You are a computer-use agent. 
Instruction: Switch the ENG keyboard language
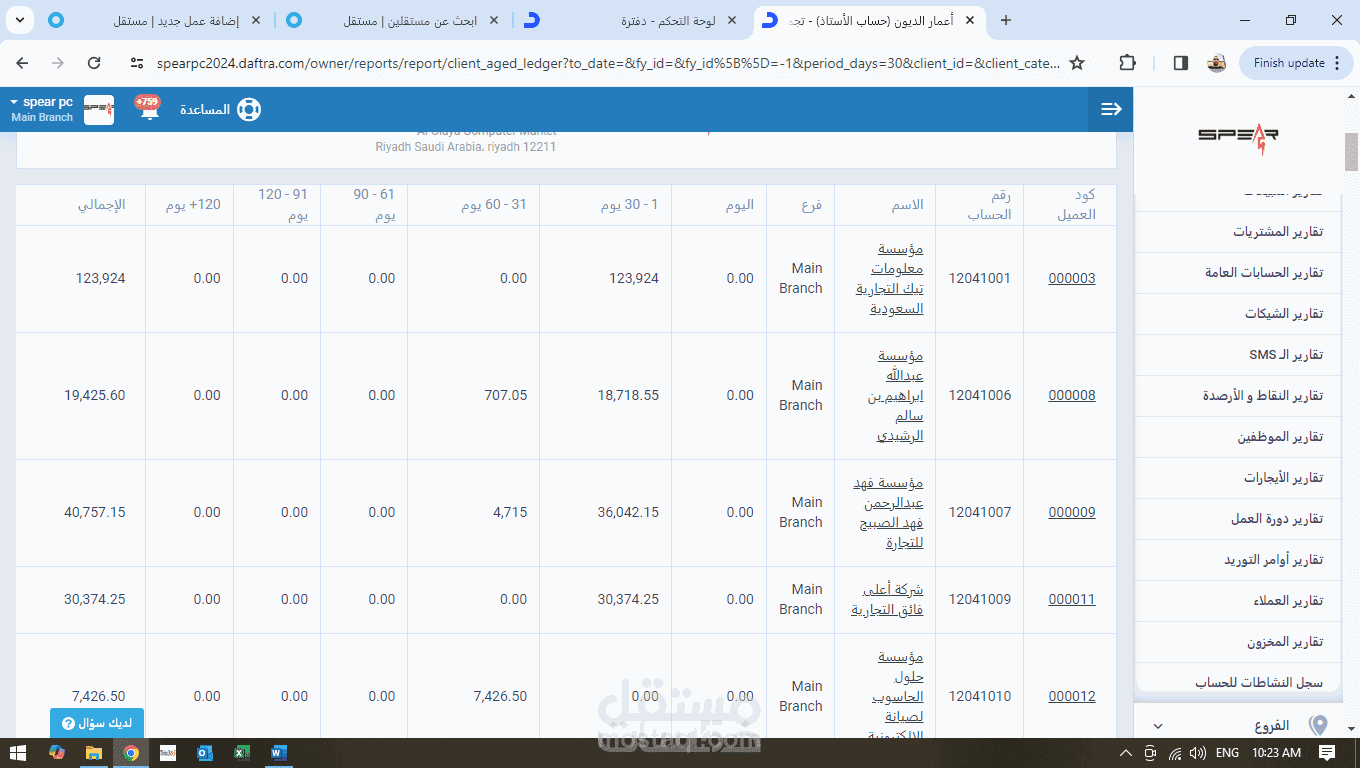click(1227, 753)
